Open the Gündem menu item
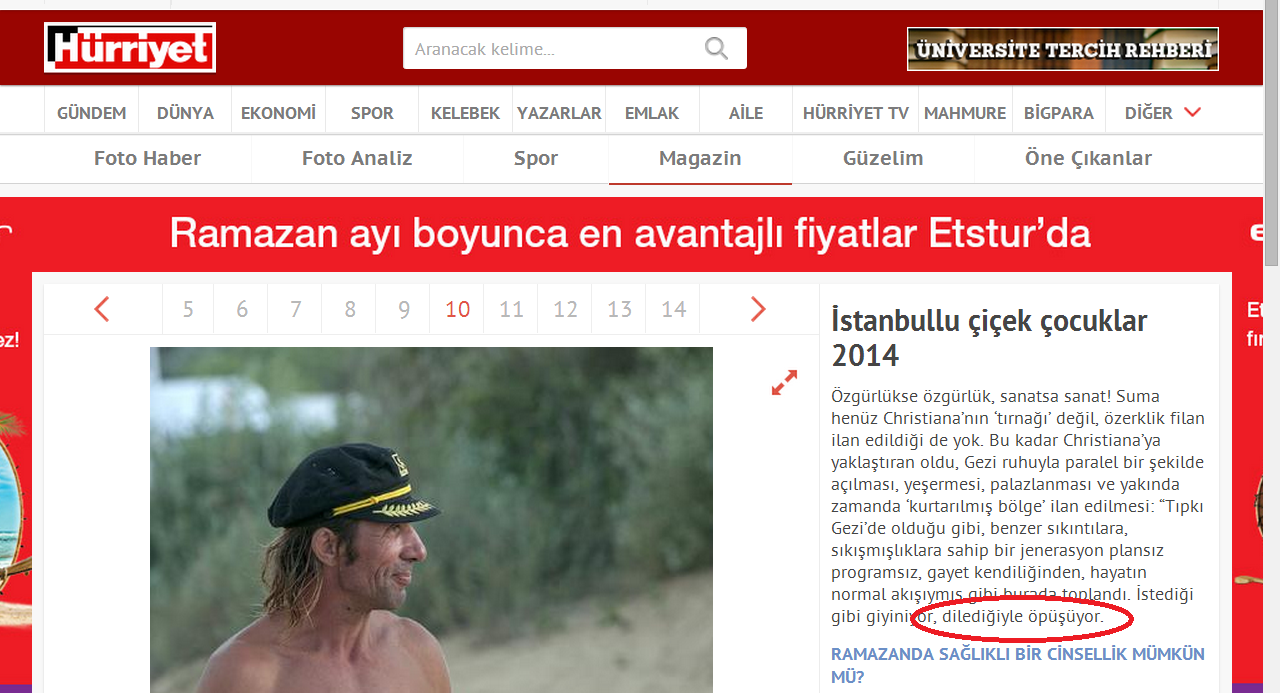1280x693 pixels. (91, 113)
